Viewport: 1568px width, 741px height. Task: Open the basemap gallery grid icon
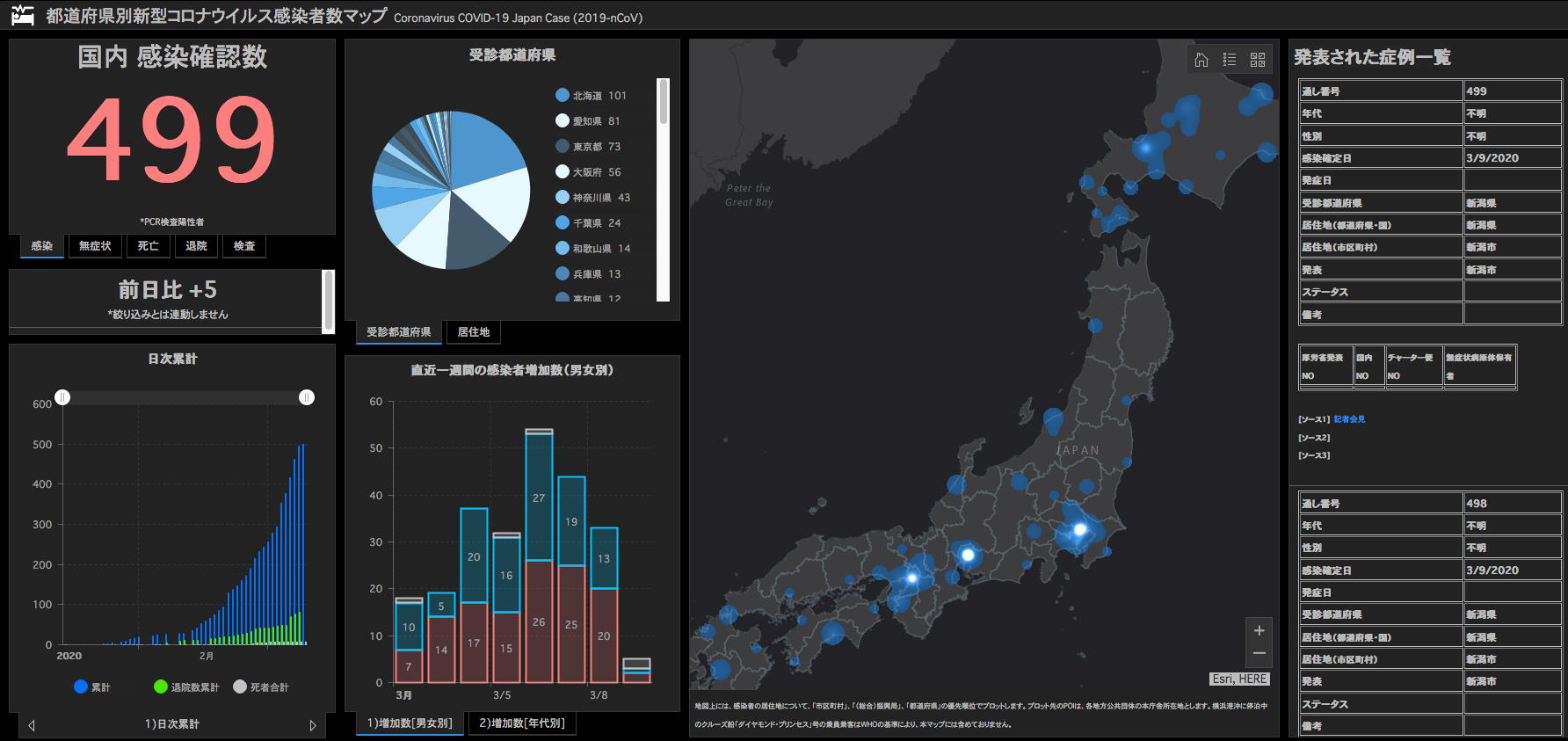tap(1258, 60)
